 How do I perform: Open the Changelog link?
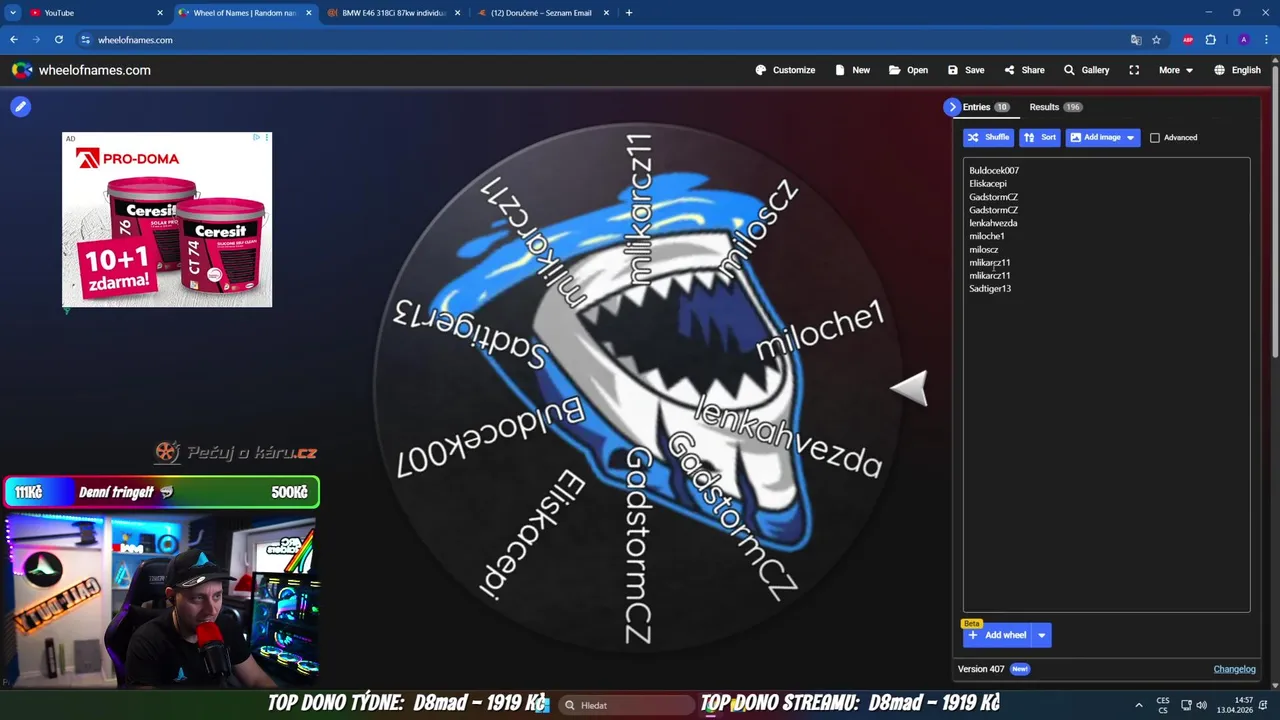[x=1234, y=669]
